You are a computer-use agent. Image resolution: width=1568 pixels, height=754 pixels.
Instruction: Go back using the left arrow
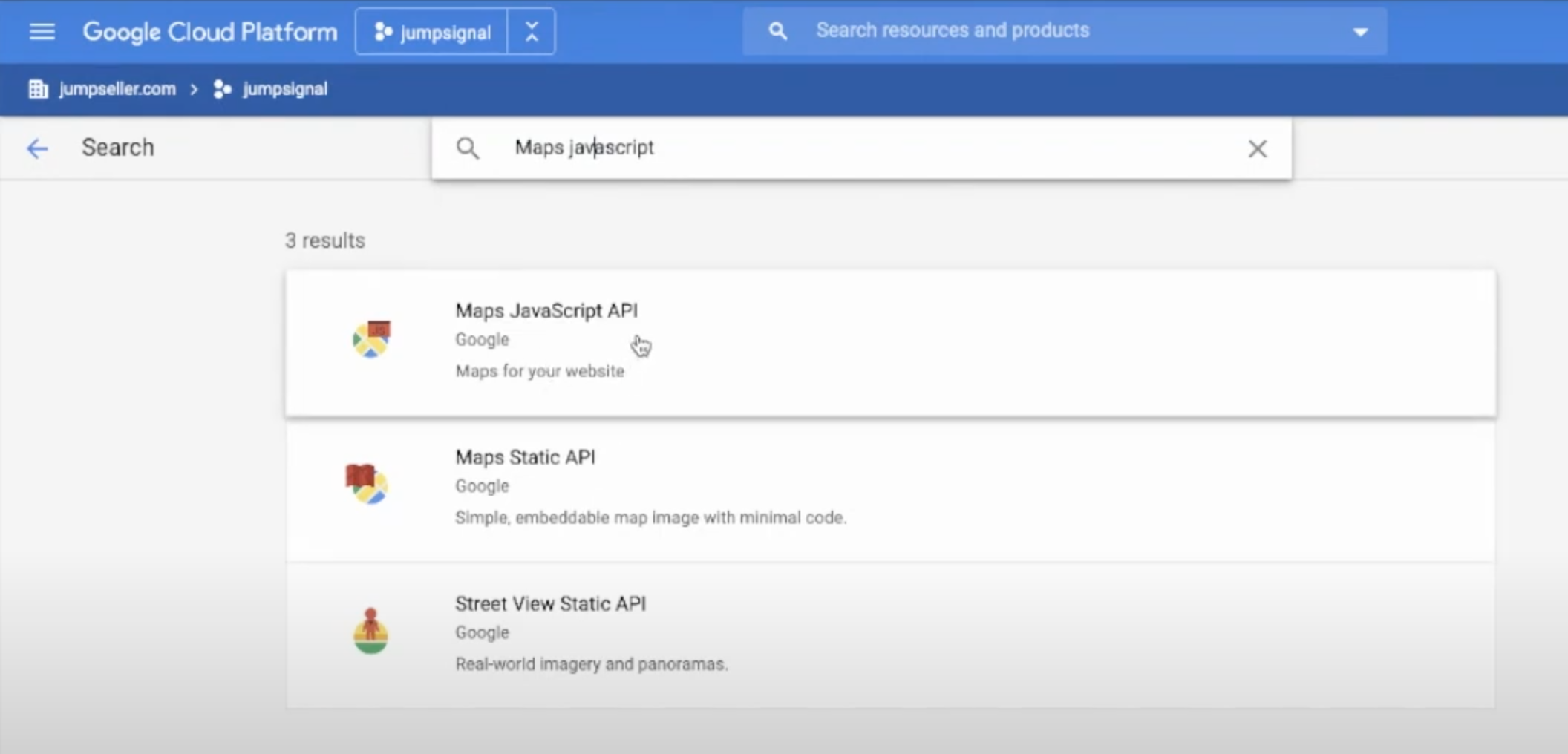pos(37,148)
